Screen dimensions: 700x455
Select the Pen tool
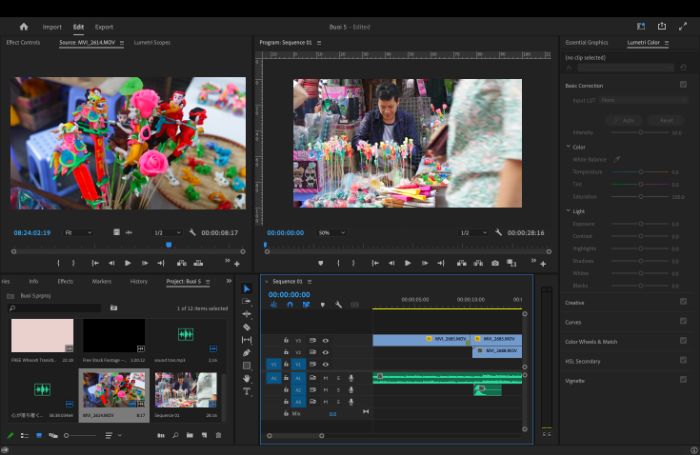click(x=246, y=353)
